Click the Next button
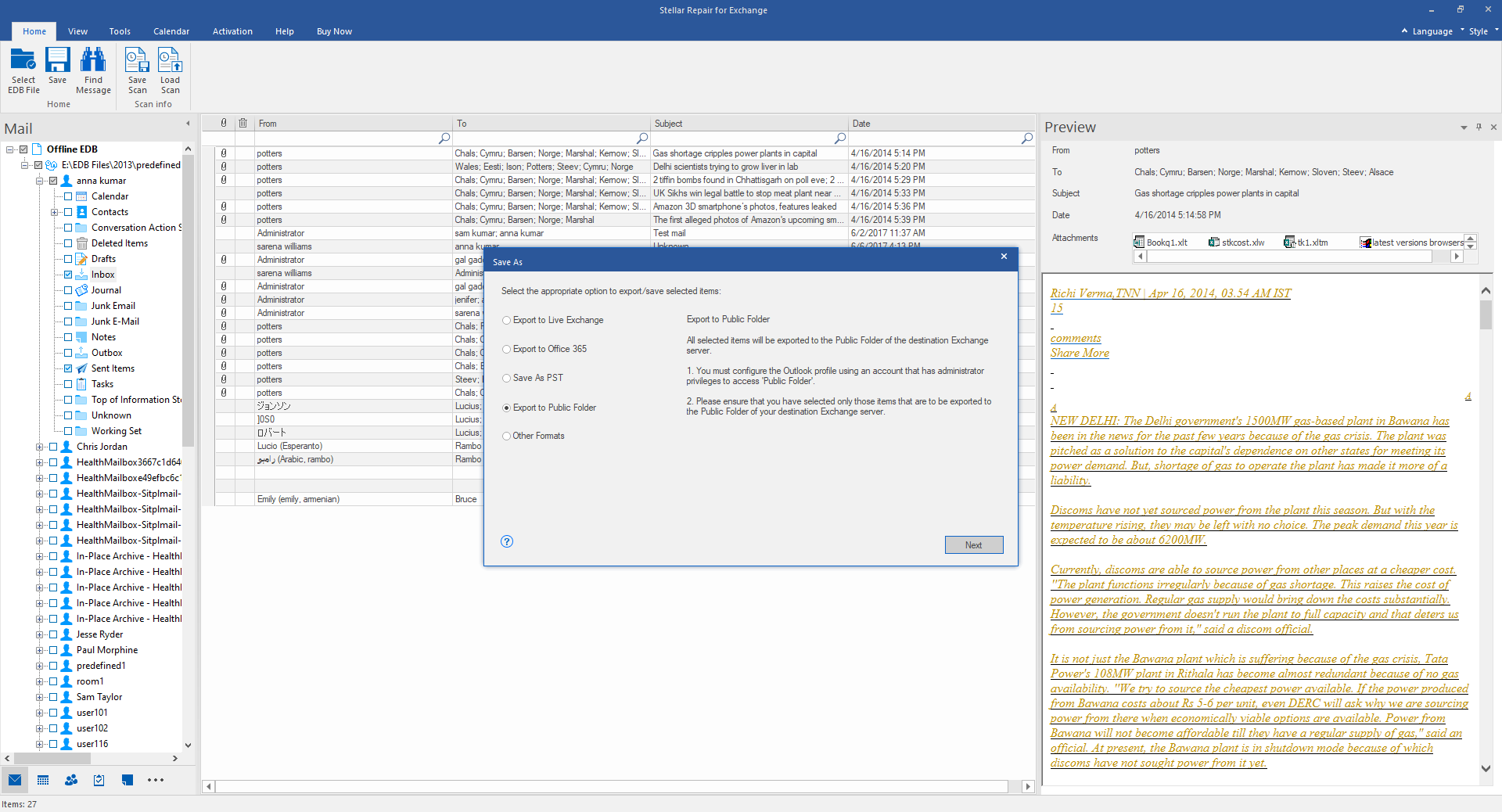This screenshot has height=812, width=1502. point(973,545)
